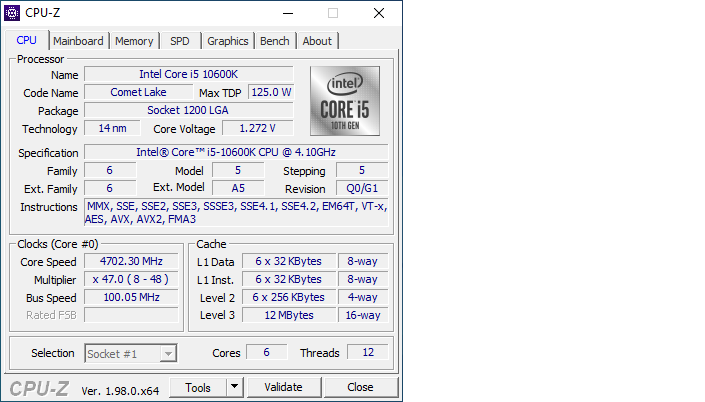The image size is (705, 402).
Task: Click the L1 Inst. associativity '8-way'
Action: (x=362, y=279)
